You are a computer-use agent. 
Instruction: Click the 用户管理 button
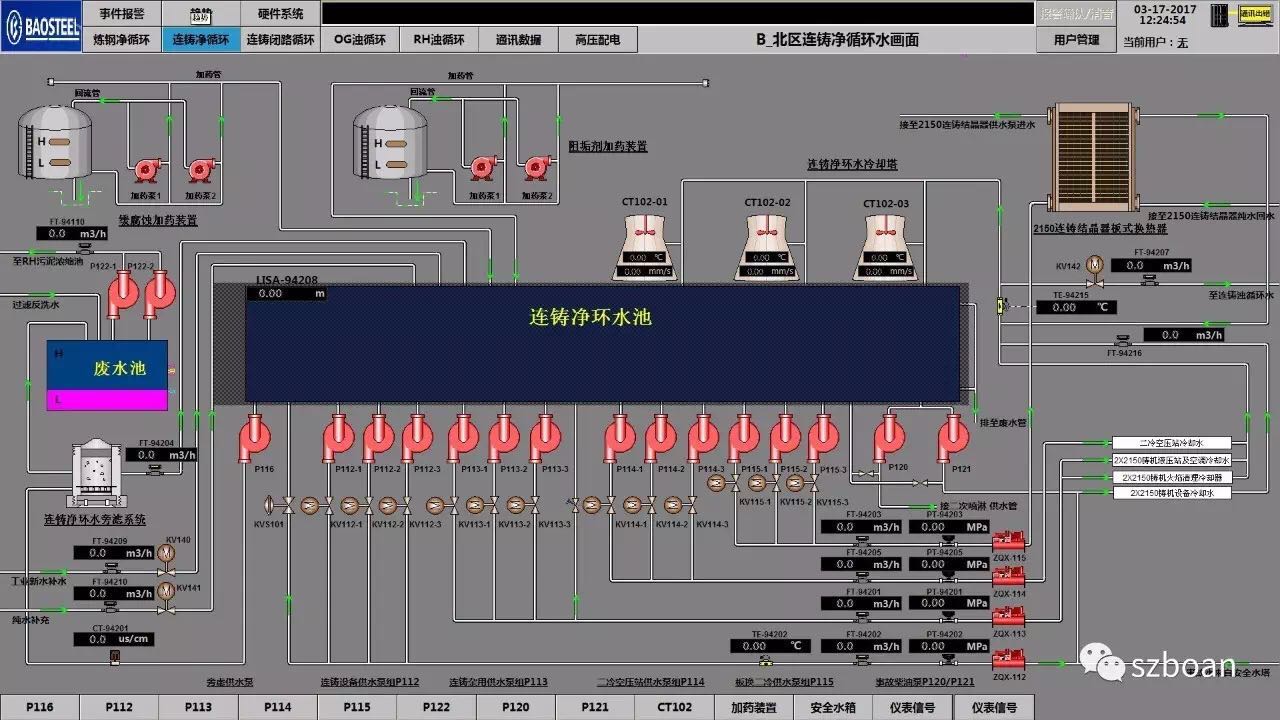pyautogui.click(x=1076, y=40)
